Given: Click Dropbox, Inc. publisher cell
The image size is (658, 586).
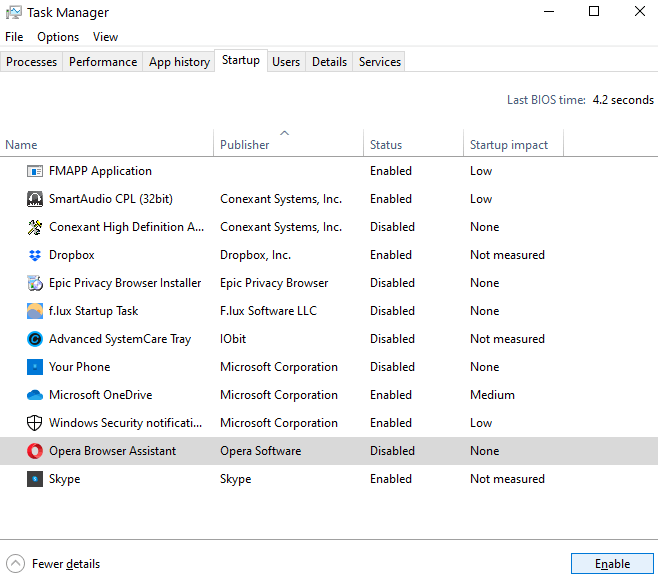Looking at the screenshot, I should point(255,255).
